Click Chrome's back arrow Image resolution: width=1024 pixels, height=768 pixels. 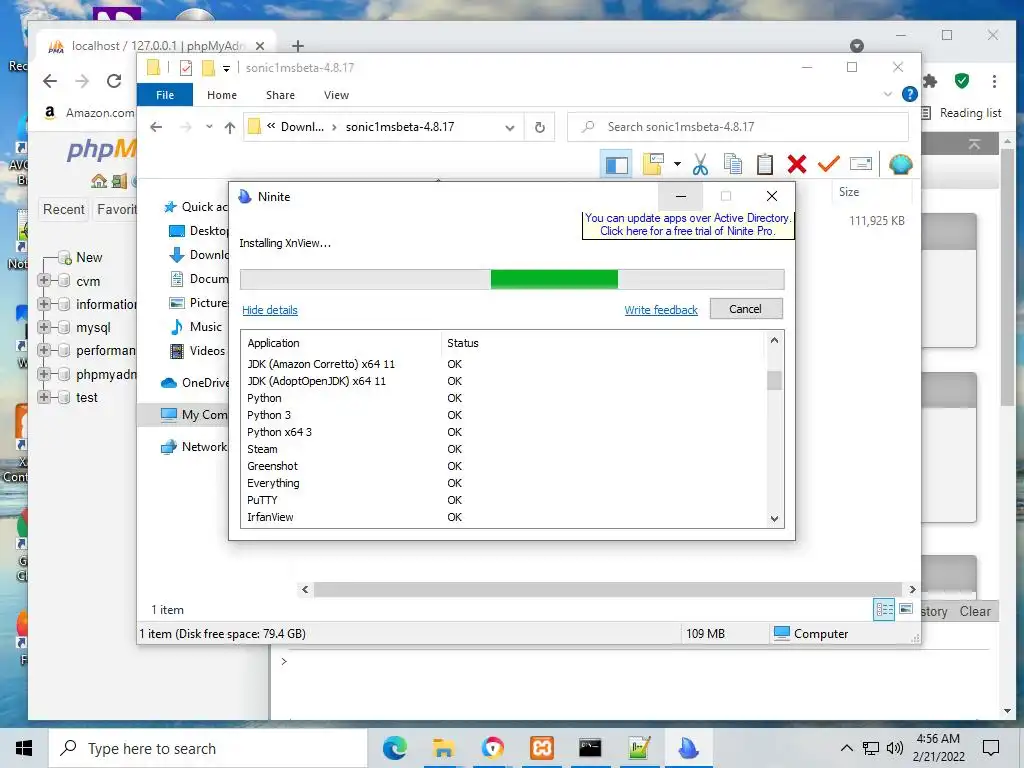click(50, 81)
